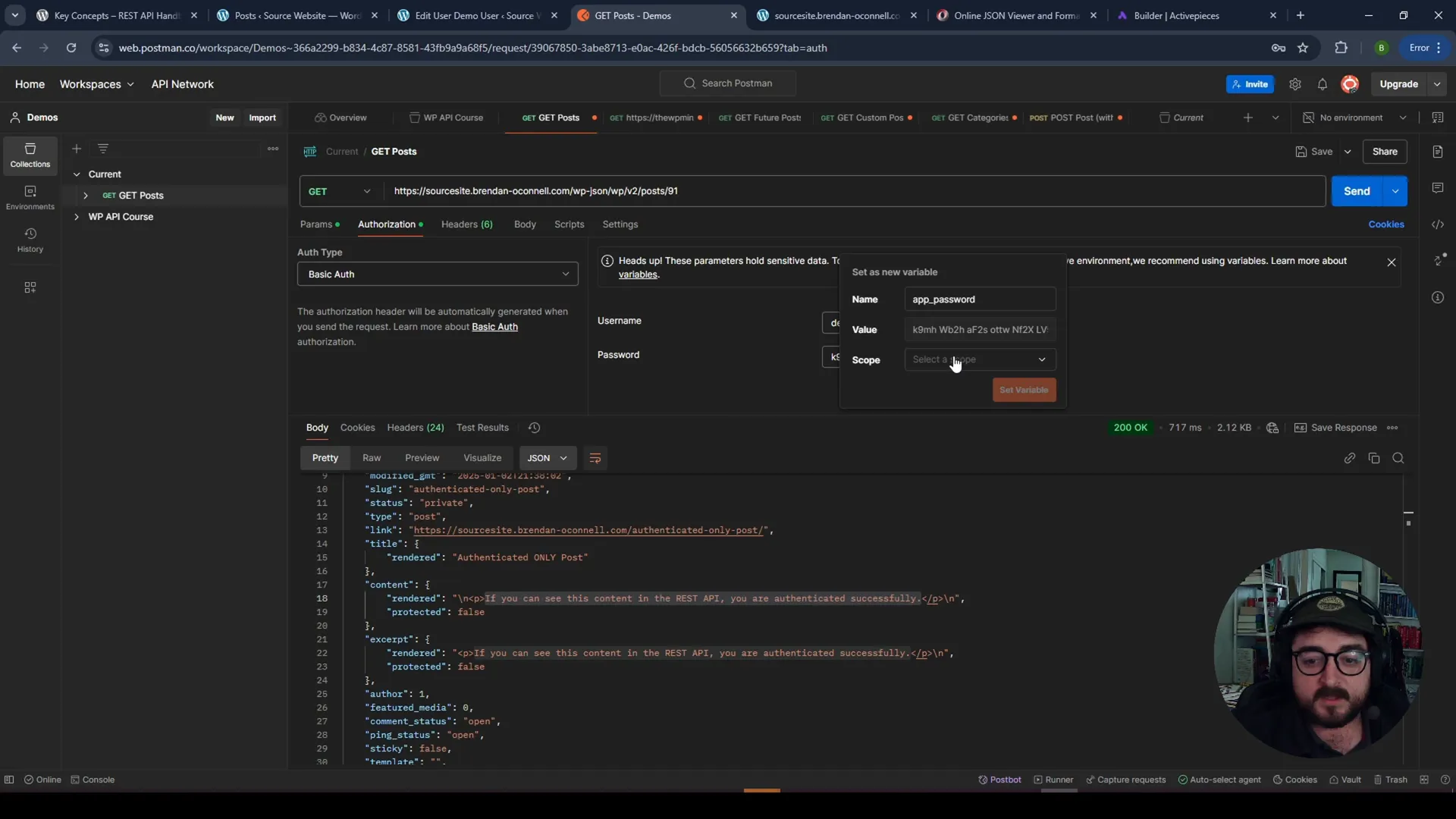The width and height of the screenshot is (1456, 819).
Task: Open the POST Post request tab
Action: pos(1075,118)
